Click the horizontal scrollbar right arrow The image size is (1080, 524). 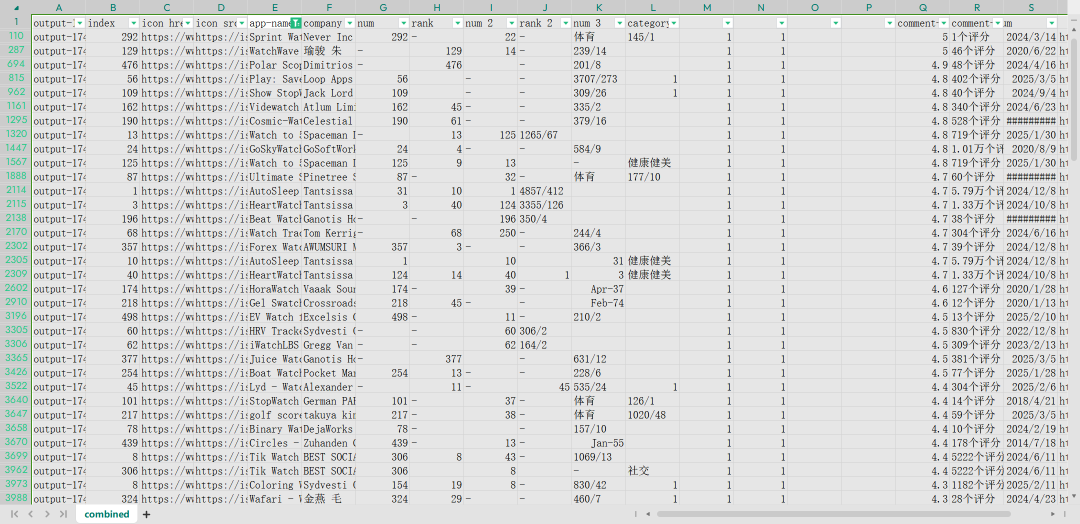(1052, 514)
